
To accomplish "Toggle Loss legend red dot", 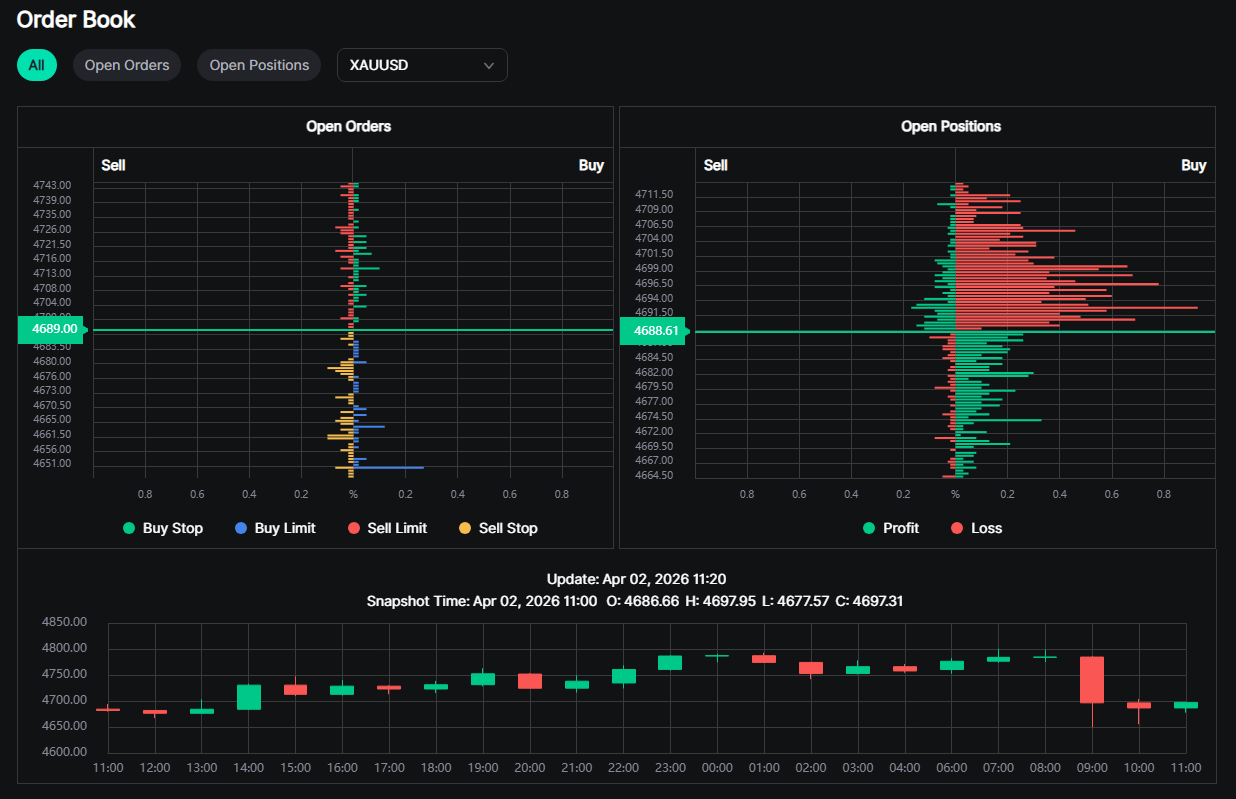I will tap(957, 528).
